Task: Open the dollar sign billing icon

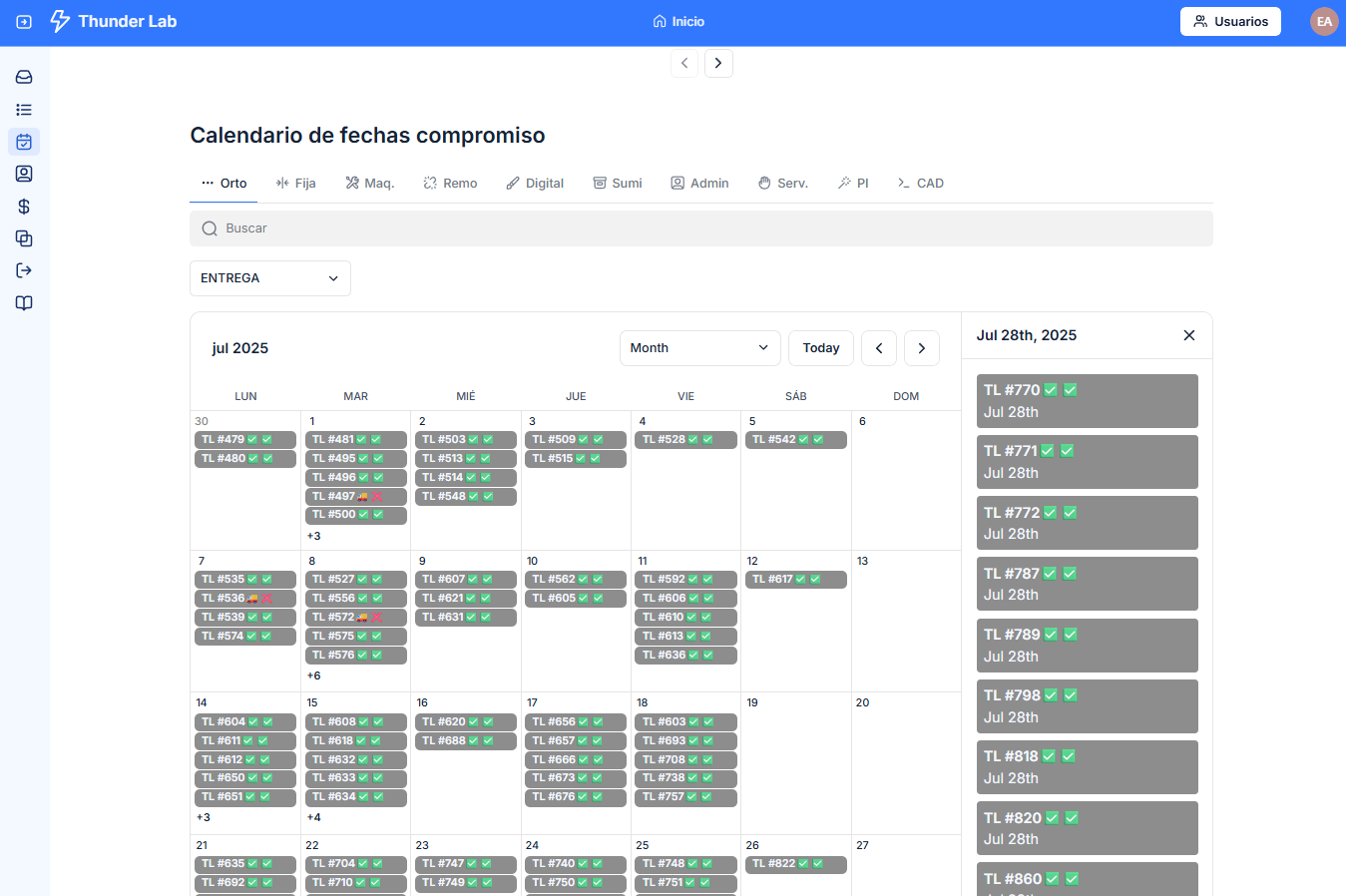Action: [24, 207]
